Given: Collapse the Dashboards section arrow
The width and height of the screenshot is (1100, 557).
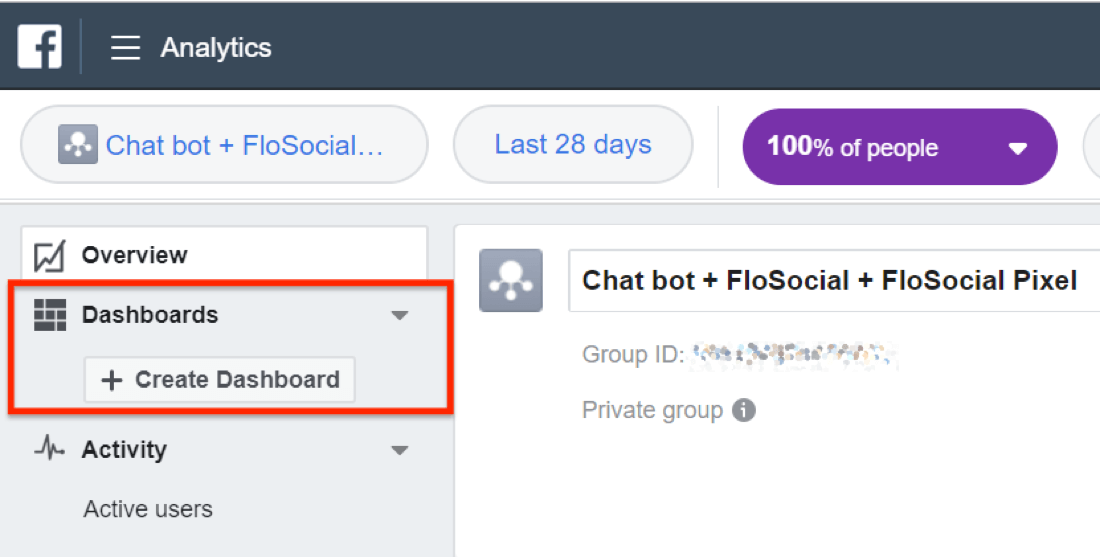Looking at the screenshot, I should click(400, 316).
